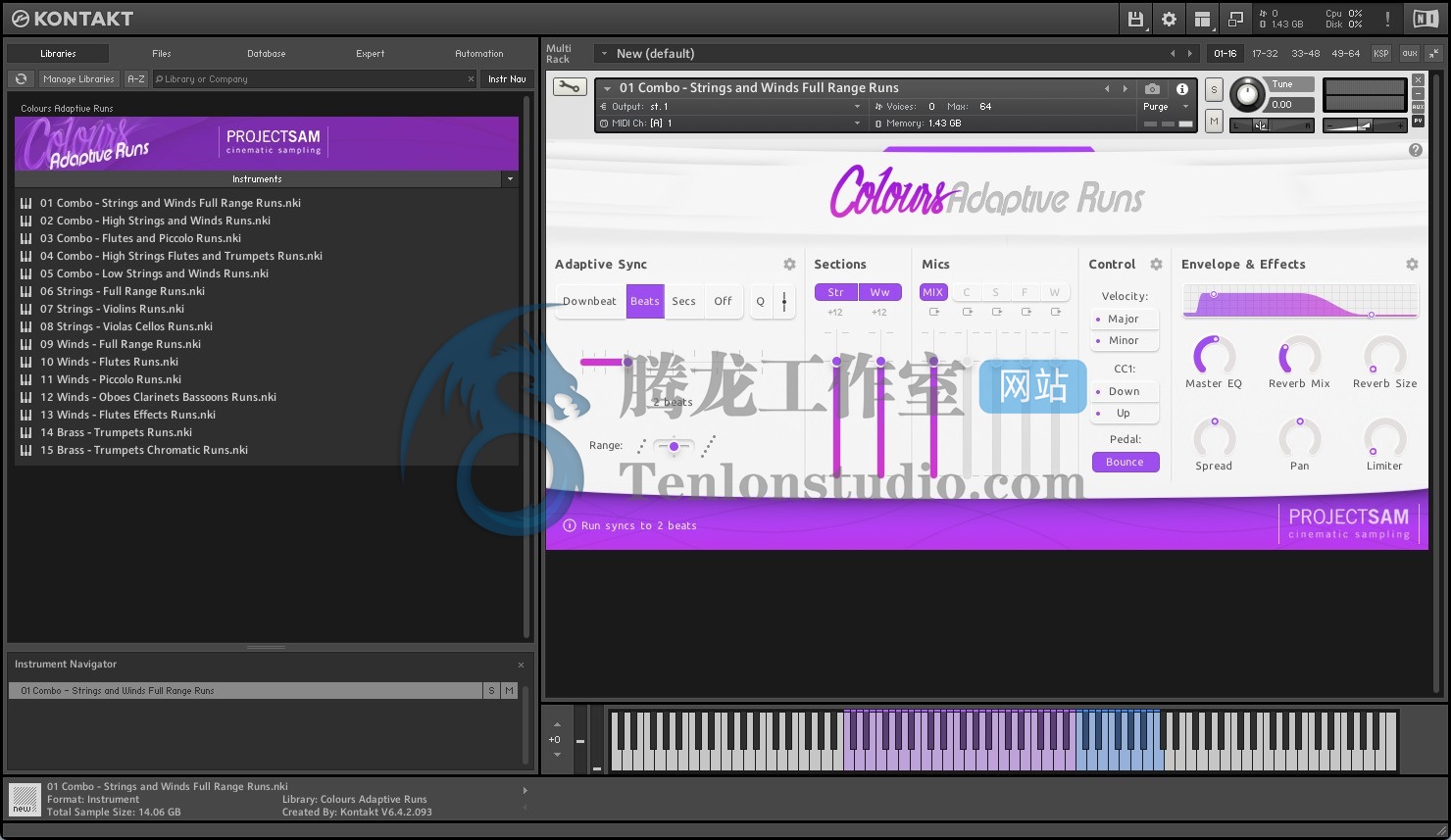This screenshot has width=1451, height=840.
Task: Open Control section settings gear
Action: [1156, 265]
